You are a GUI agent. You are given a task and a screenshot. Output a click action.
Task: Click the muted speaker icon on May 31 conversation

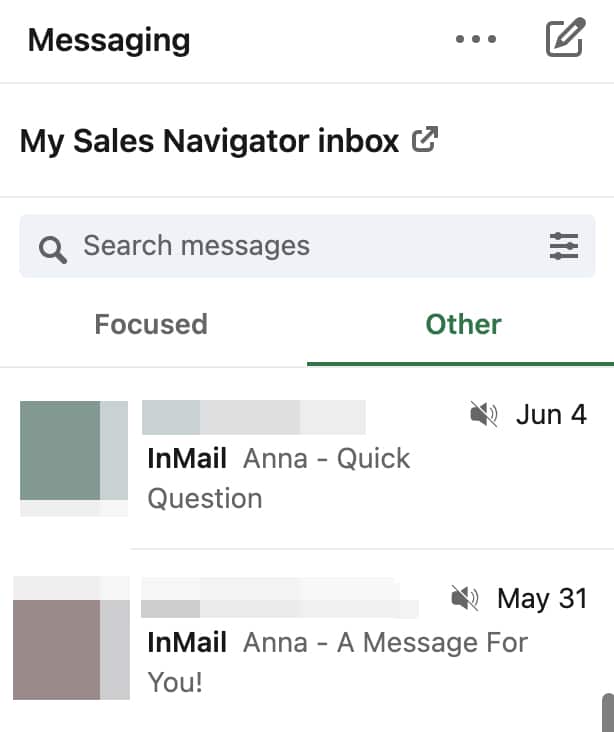point(465,598)
